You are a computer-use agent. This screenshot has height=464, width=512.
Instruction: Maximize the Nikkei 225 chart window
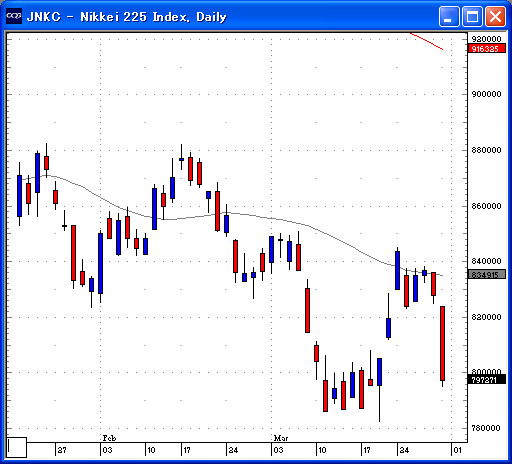point(472,16)
